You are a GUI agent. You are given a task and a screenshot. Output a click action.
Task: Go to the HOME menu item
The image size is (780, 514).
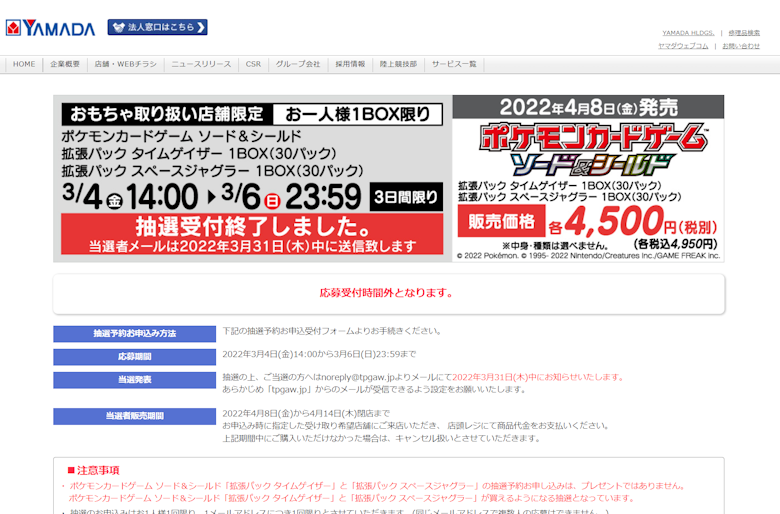point(24,64)
